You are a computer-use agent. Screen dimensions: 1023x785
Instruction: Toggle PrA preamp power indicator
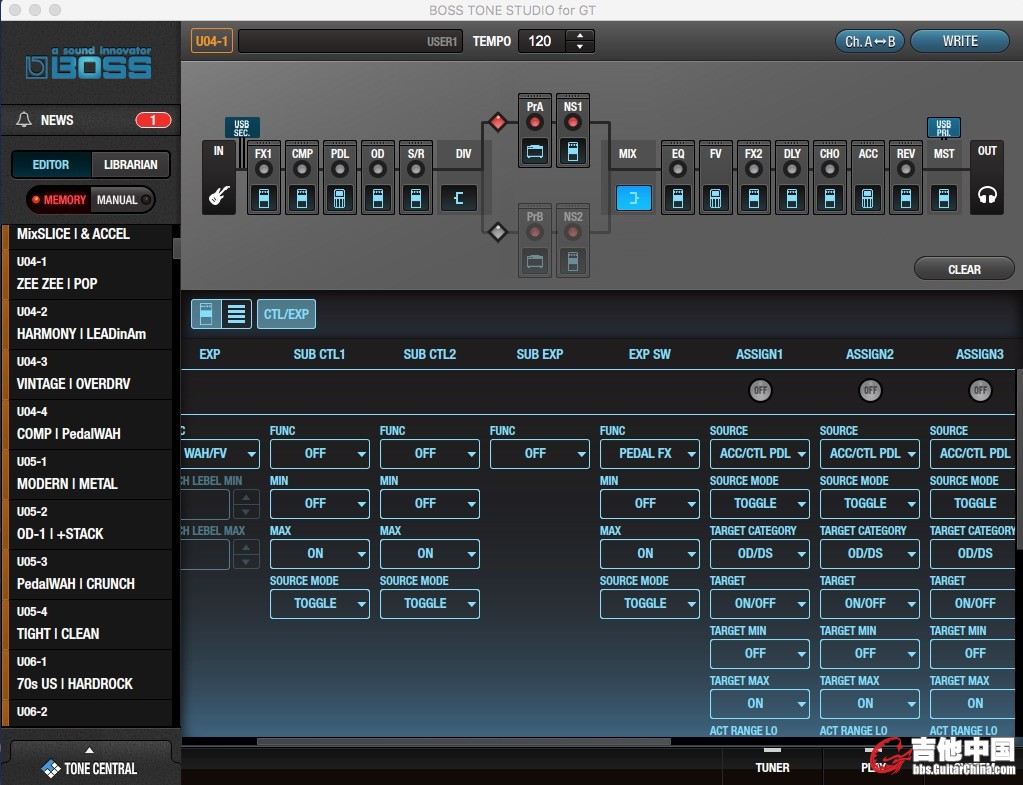pos(534,122)
